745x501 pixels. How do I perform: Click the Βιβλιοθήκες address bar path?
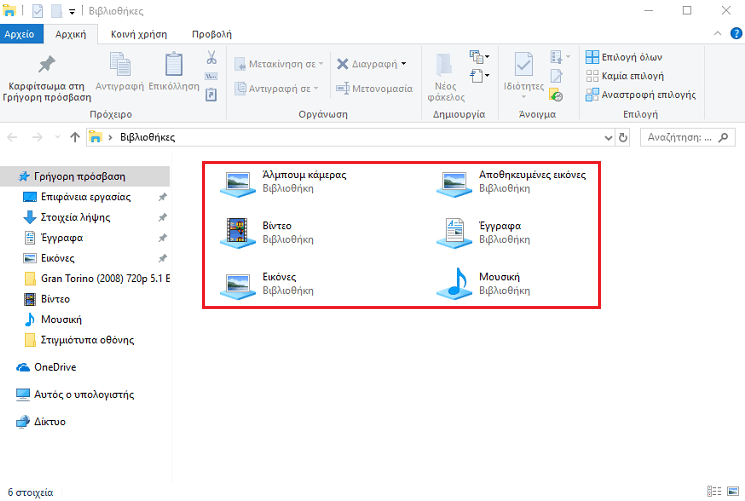[x=147, y=137]
